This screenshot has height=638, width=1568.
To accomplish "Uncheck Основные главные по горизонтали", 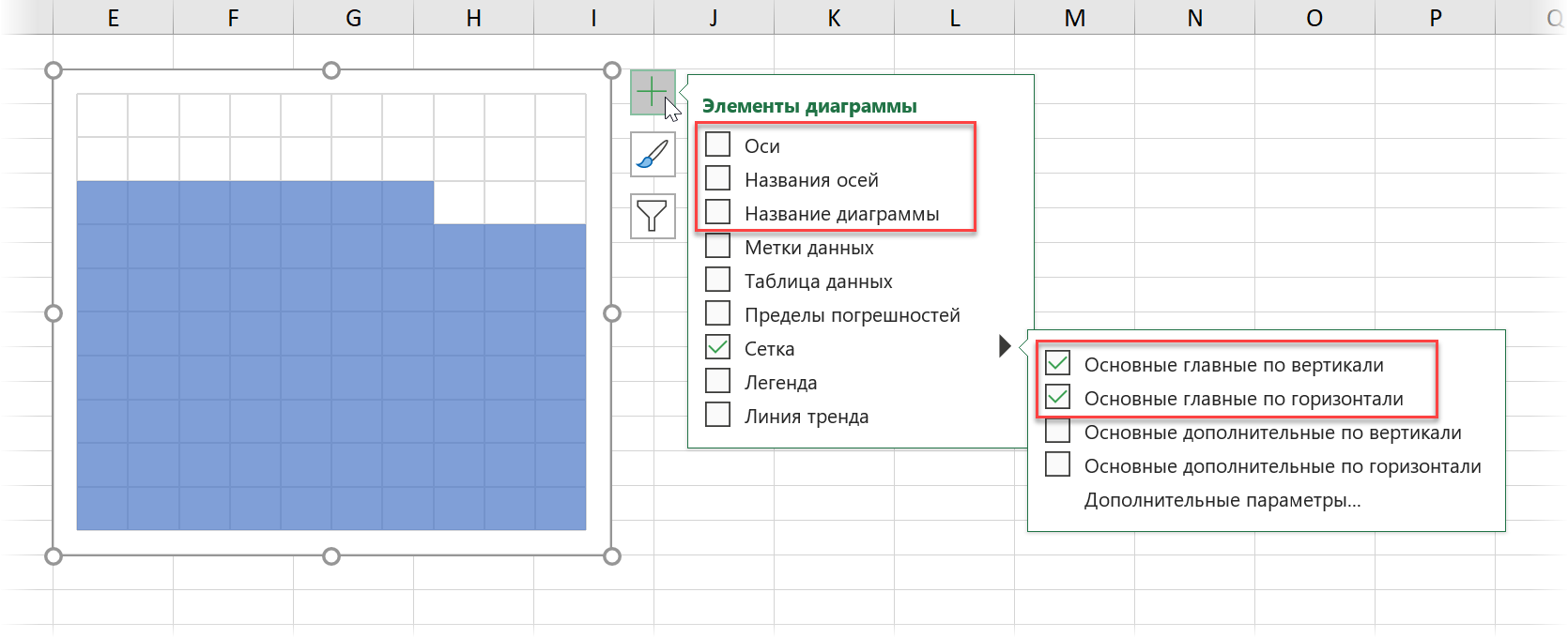I will tap(1058, 397).
